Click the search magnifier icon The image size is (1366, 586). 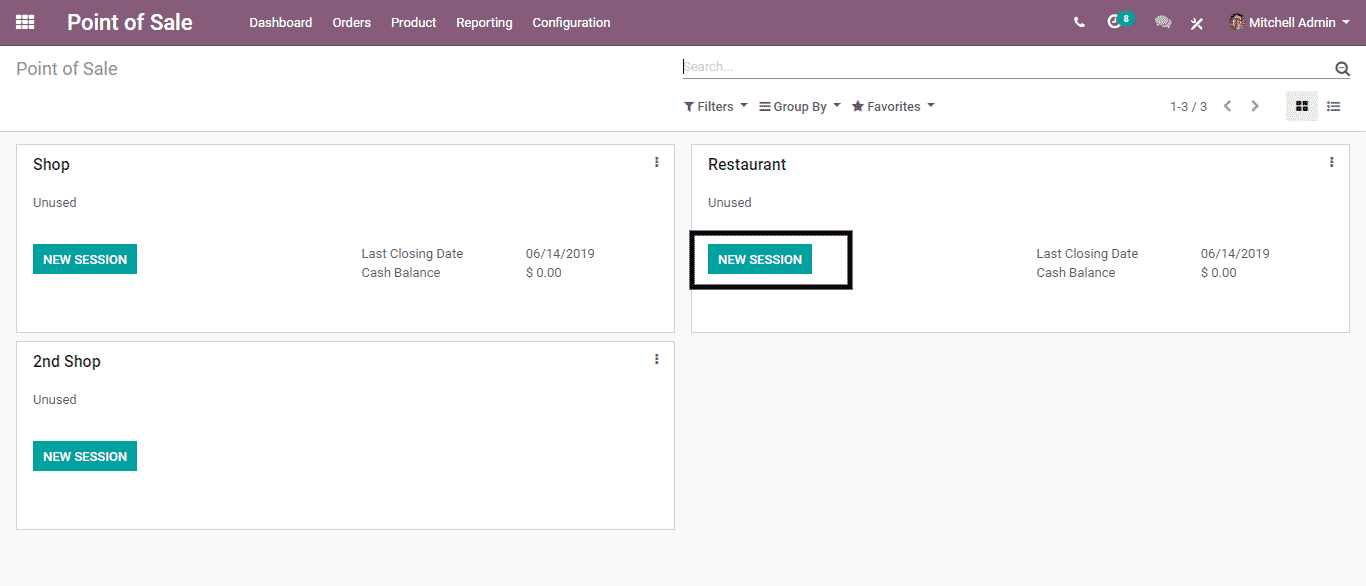coord(1342,68)
